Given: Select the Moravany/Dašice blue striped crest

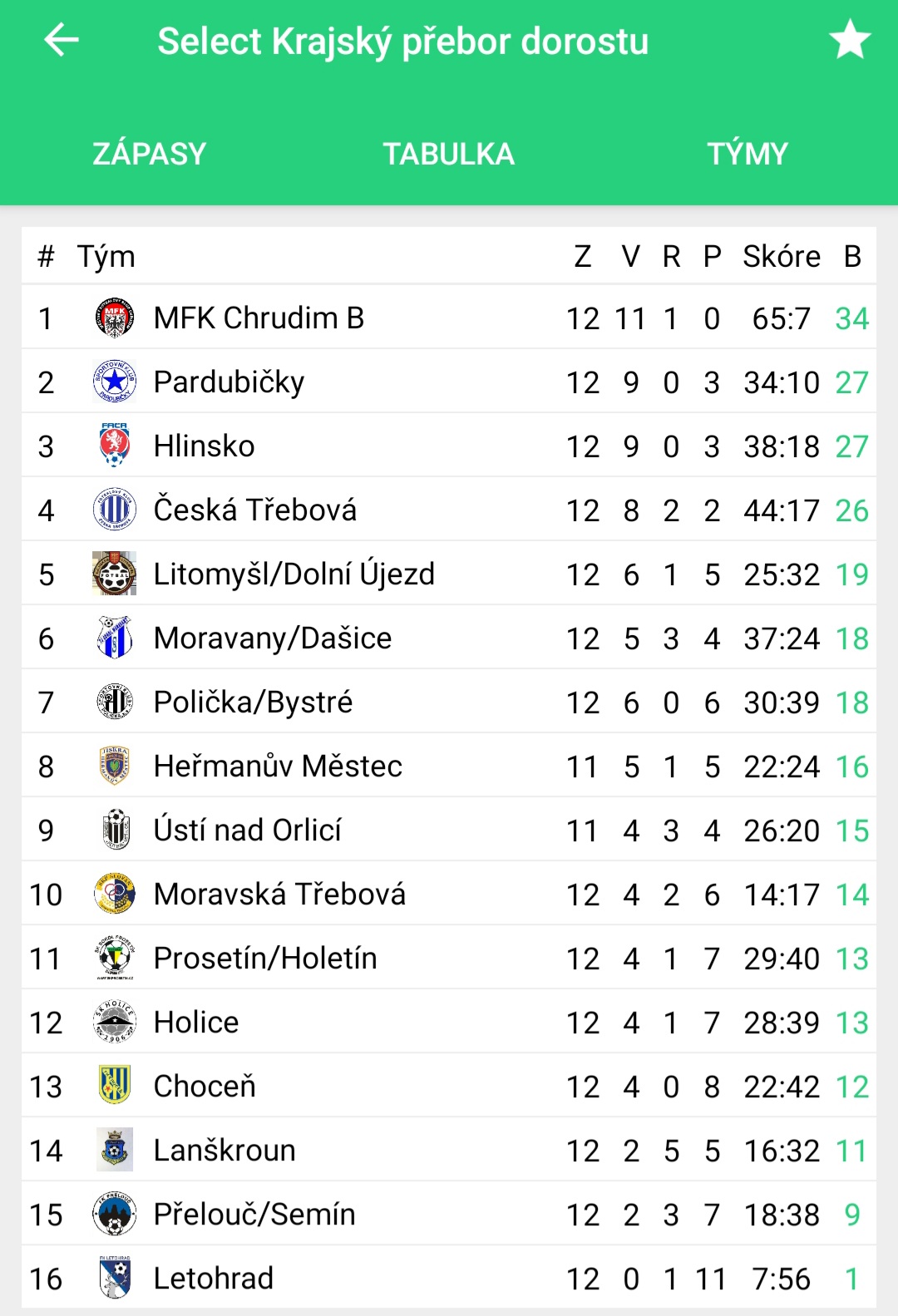Looking at the screenshot, I should pyautogui.click(x=115, y=638).
